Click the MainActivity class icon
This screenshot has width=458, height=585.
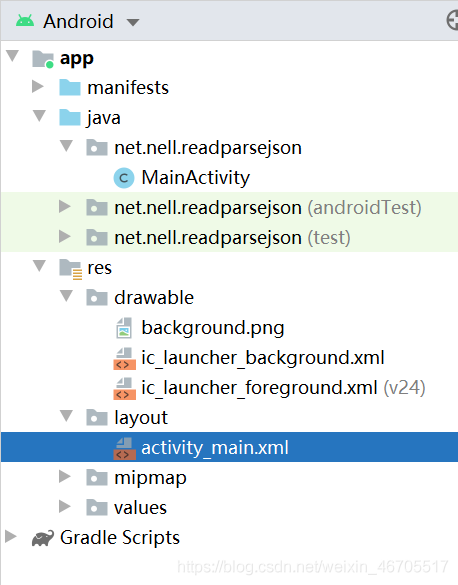pyautogui.click(x=124, y=178)
